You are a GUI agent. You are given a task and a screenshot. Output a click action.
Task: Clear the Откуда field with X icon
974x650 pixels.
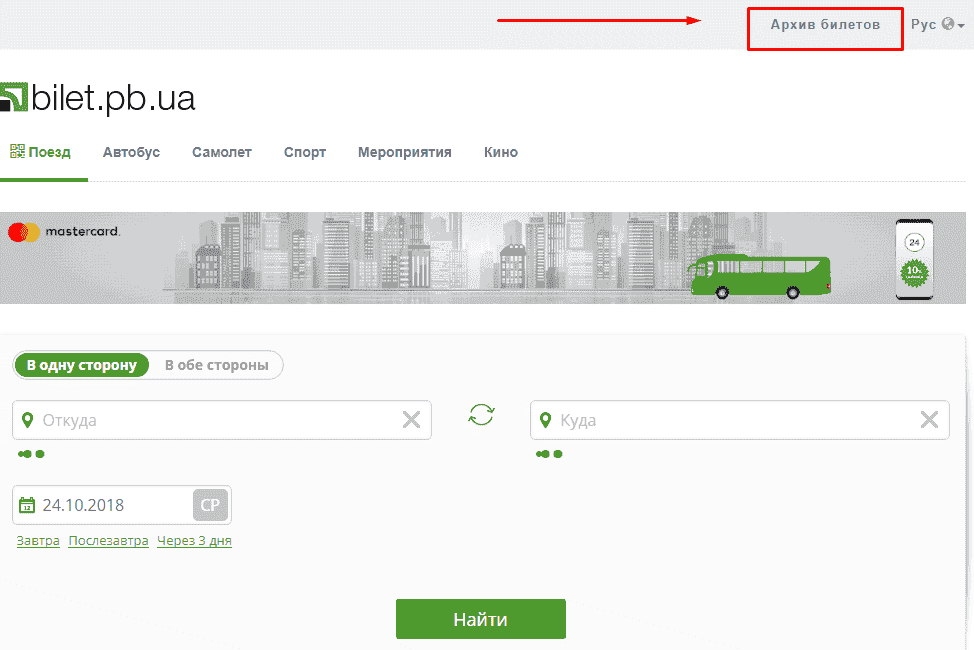[x=411, y=420]
